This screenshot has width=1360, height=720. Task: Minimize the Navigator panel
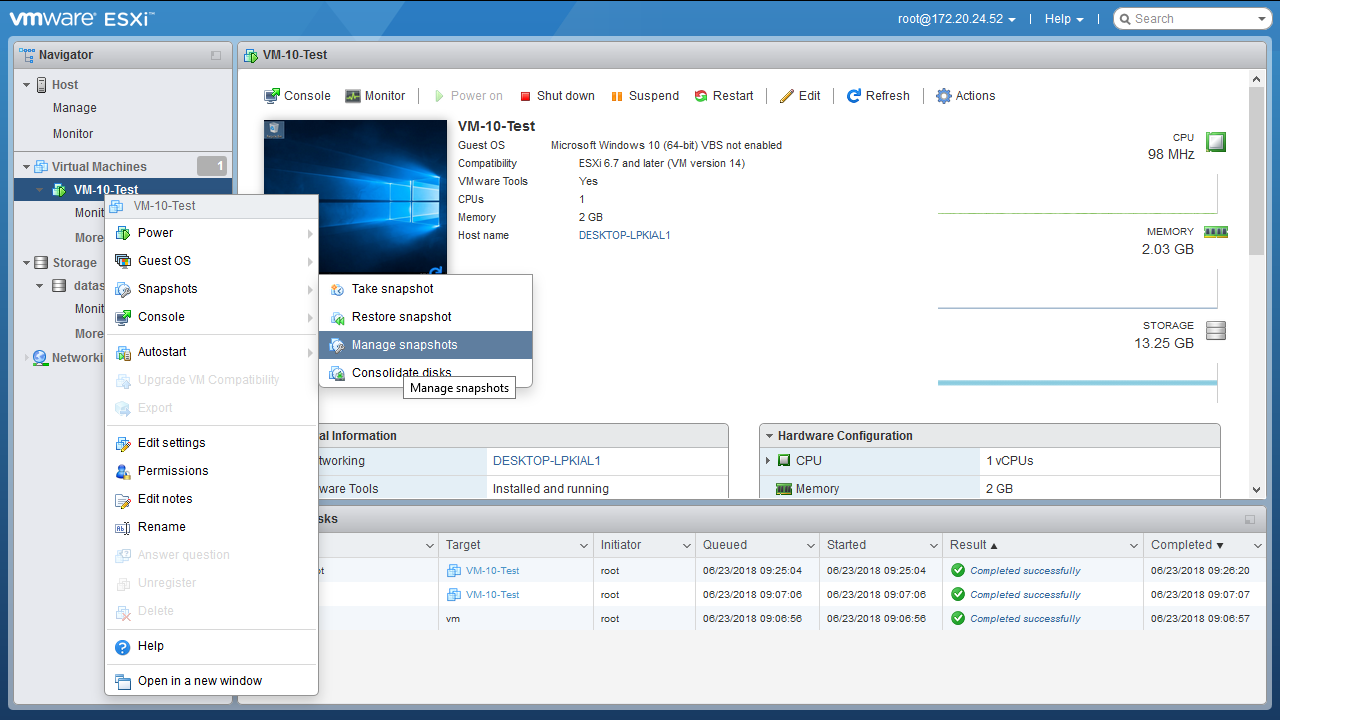216,55
